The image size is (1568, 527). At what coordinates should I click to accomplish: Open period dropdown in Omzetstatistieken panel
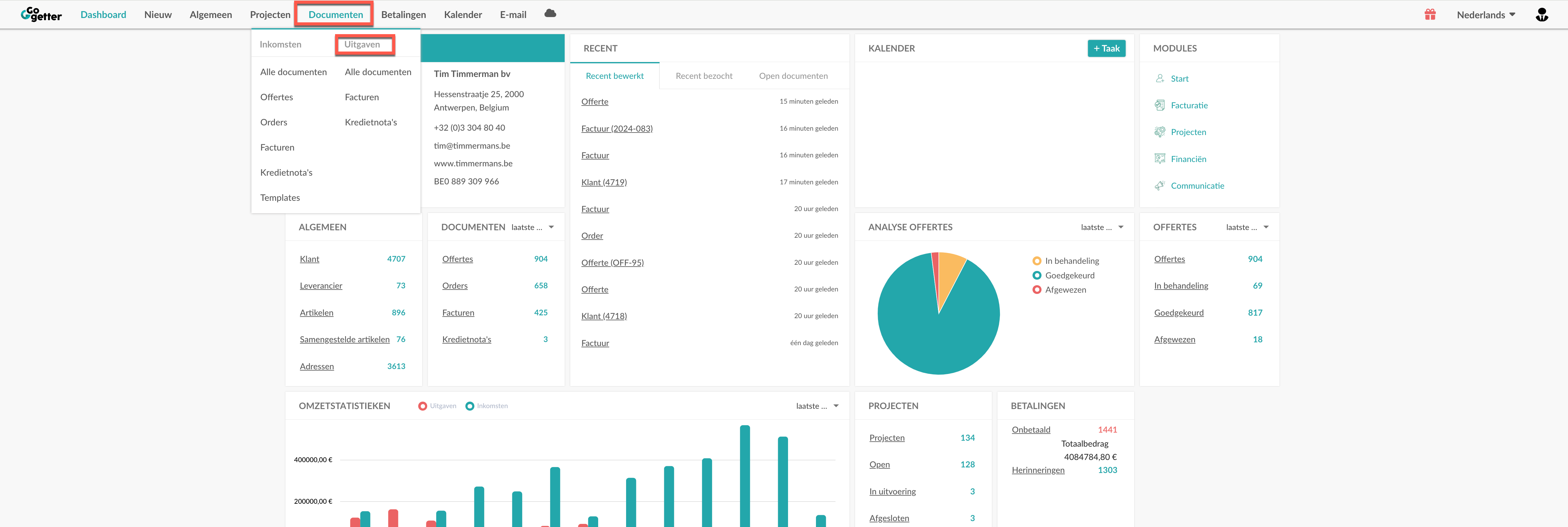tap(817, 406)
